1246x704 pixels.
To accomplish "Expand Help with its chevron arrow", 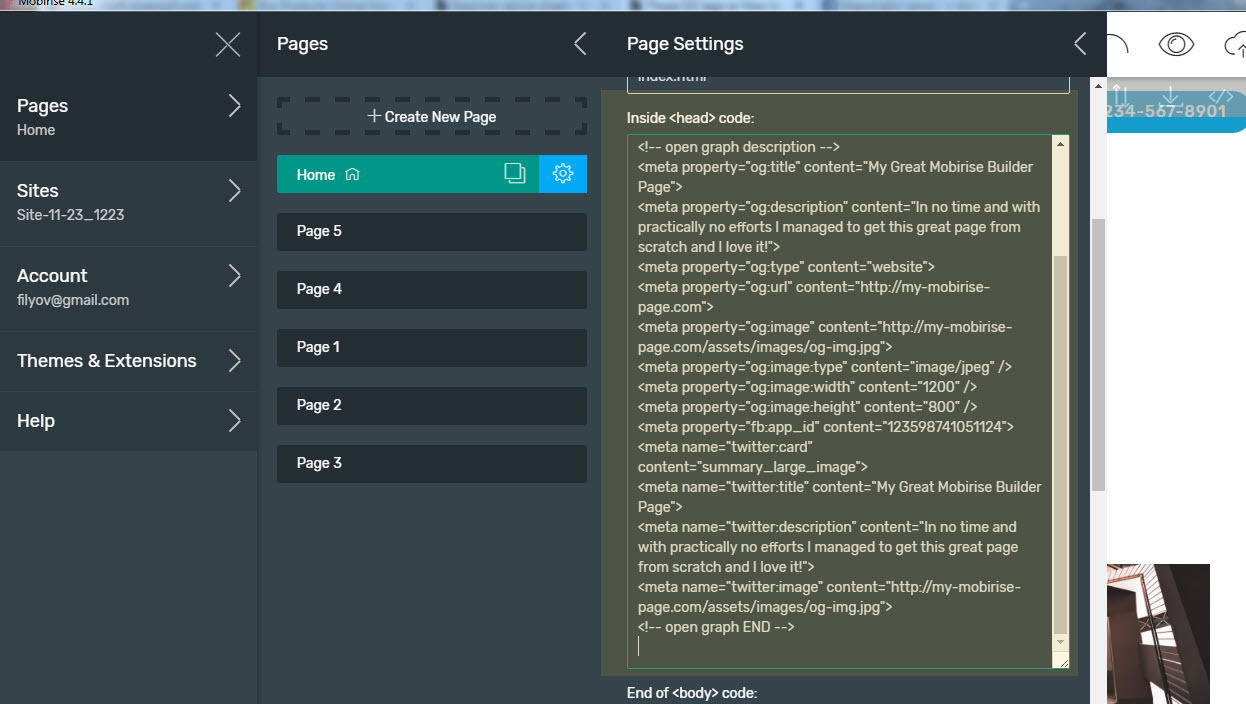I will pyautogui.click(x=235, y=421).
